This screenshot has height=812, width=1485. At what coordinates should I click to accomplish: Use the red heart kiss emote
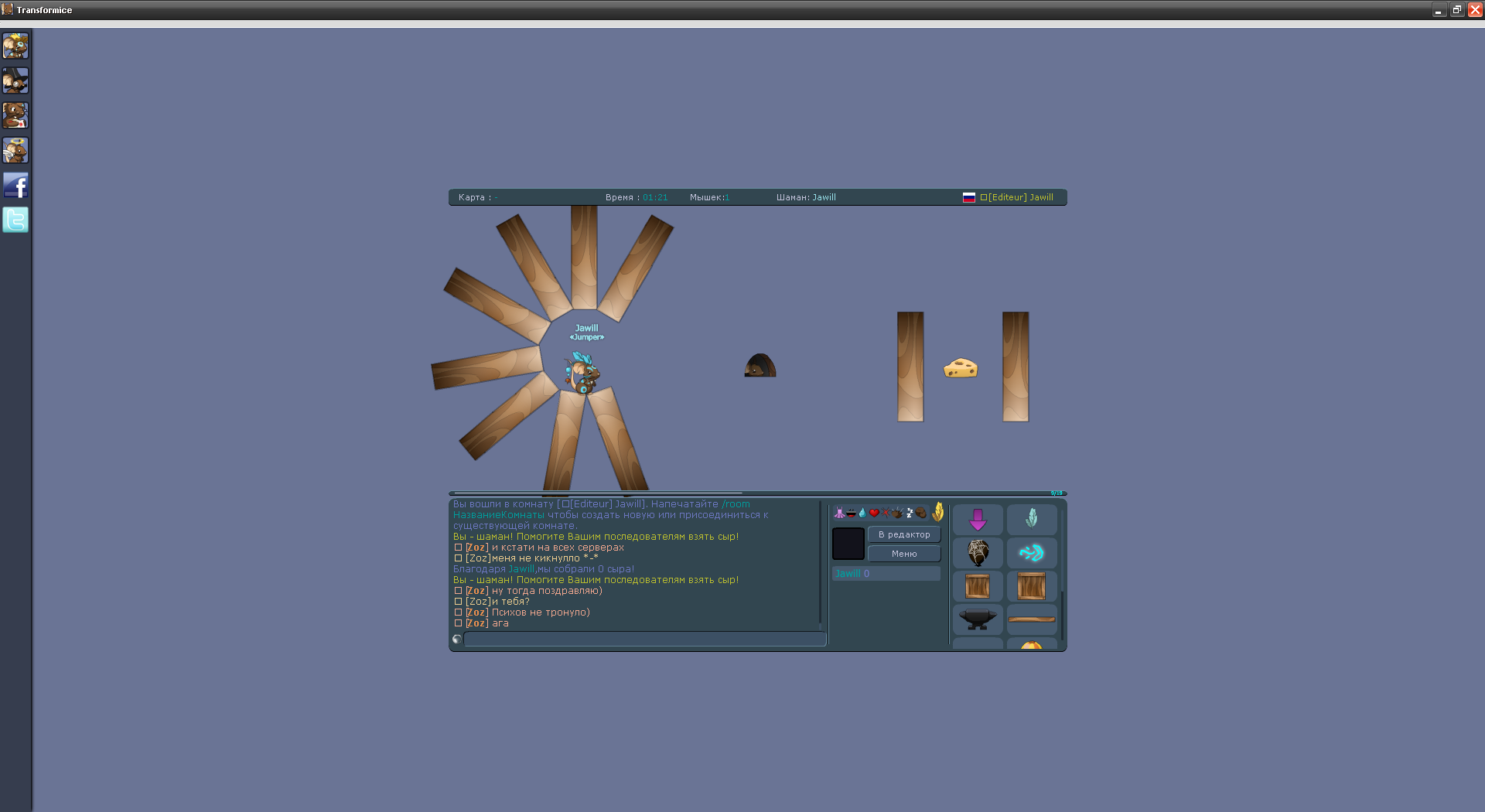point(874,513)
